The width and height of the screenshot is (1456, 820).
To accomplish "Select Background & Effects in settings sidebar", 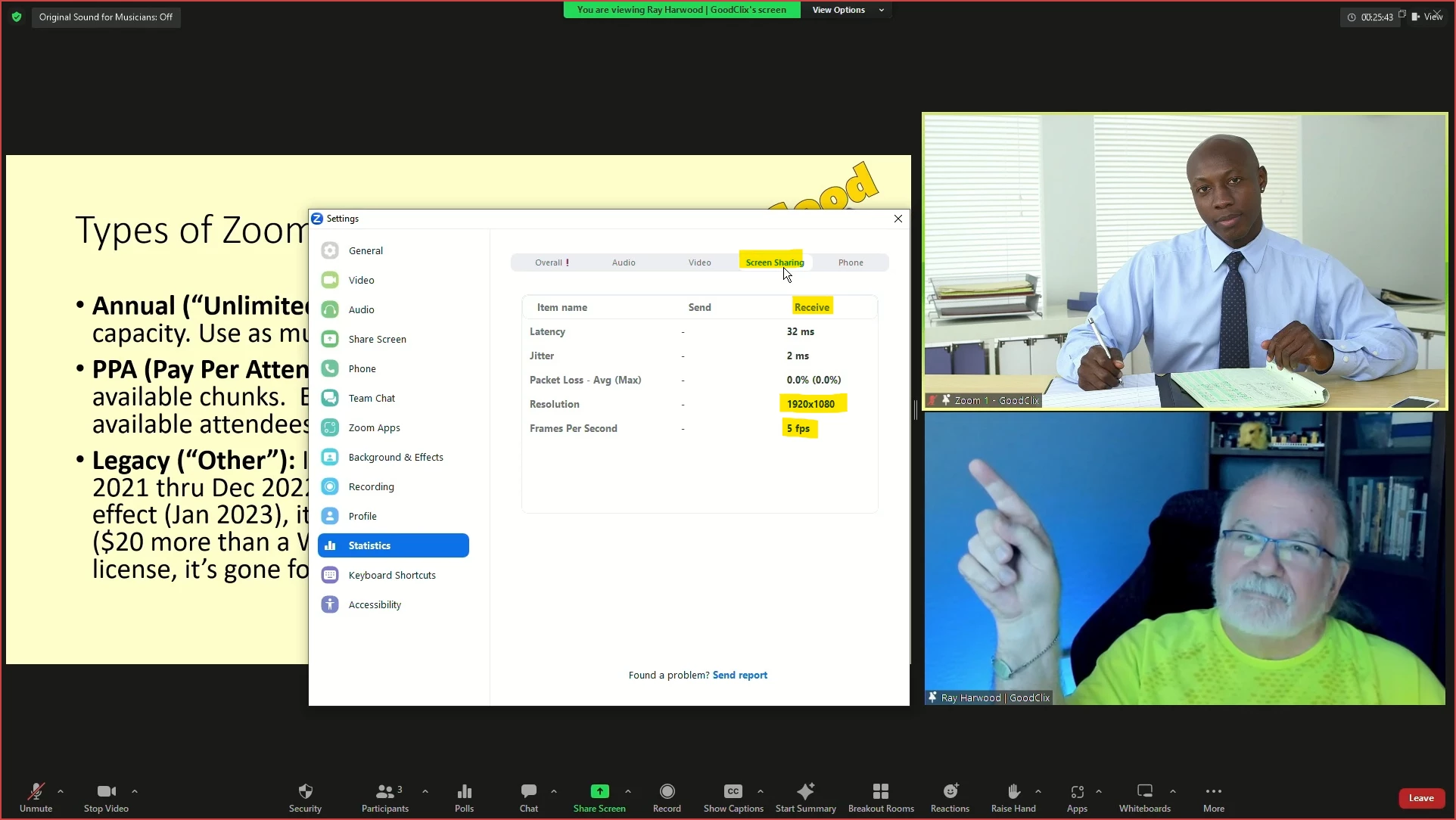I will [x=395, y=457].
